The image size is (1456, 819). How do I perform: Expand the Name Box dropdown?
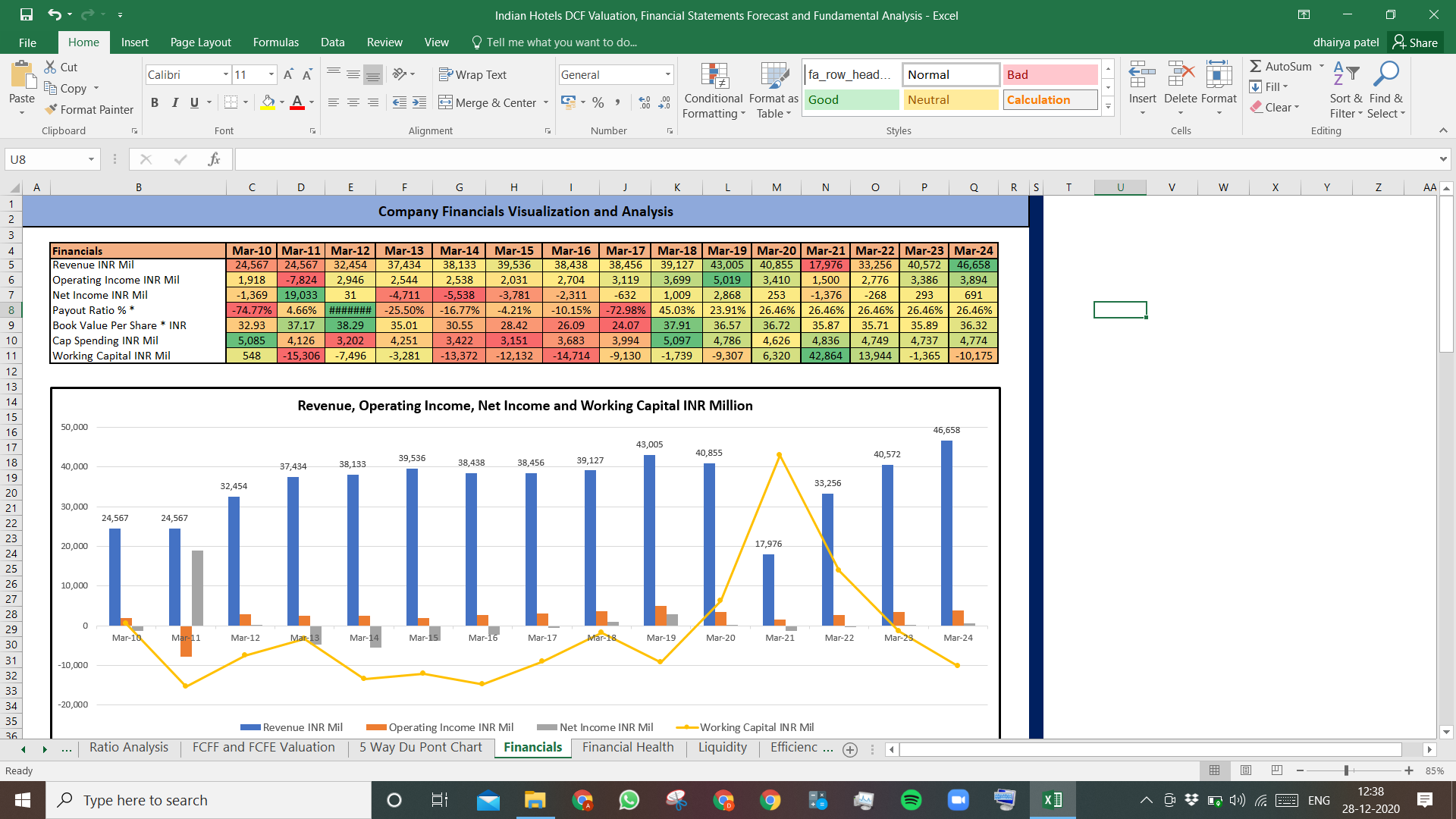(x=91, y=159)
